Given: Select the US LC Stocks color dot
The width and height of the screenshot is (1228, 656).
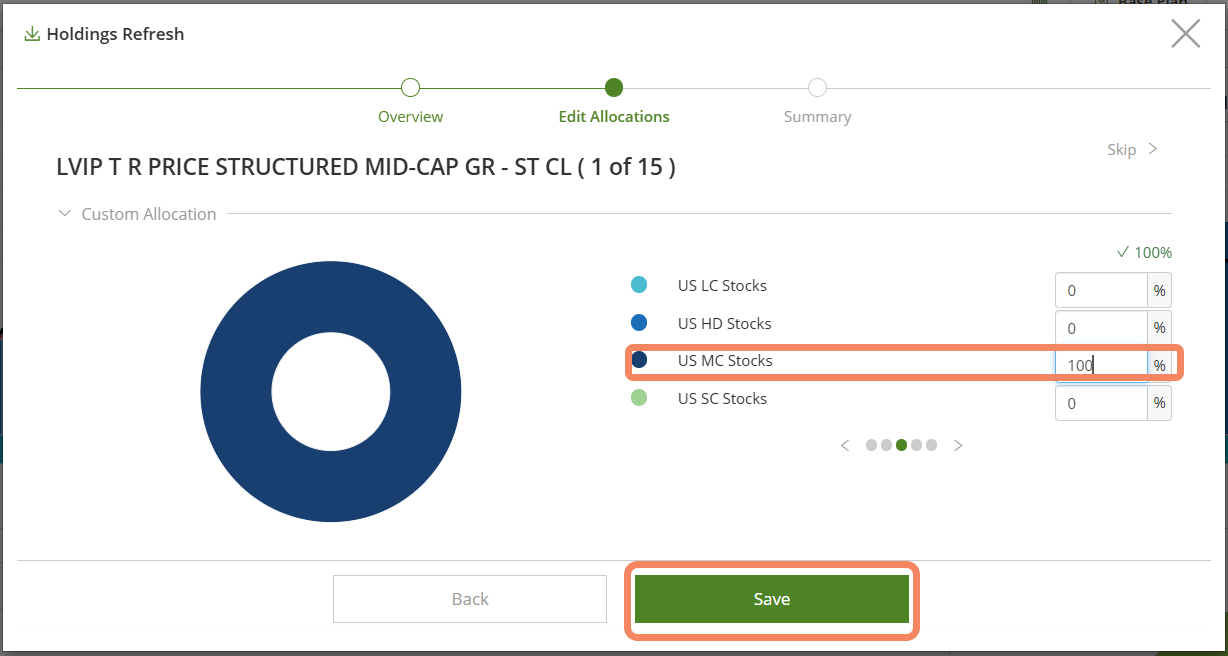Looking at the screenshot, I should point(639,285).
